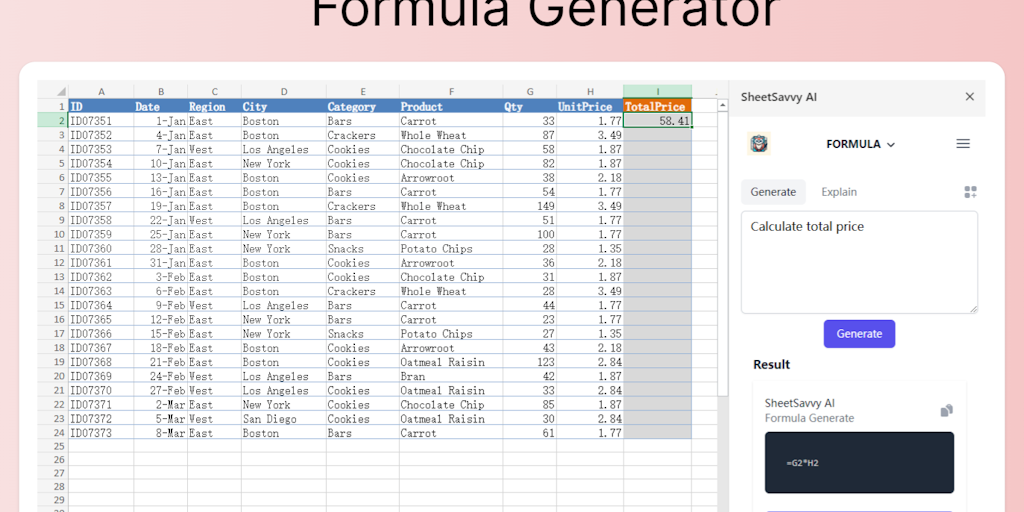Click the UnitPrice header cell
The height and width of the screenshot is (512, 1024).
coord(590,106)
